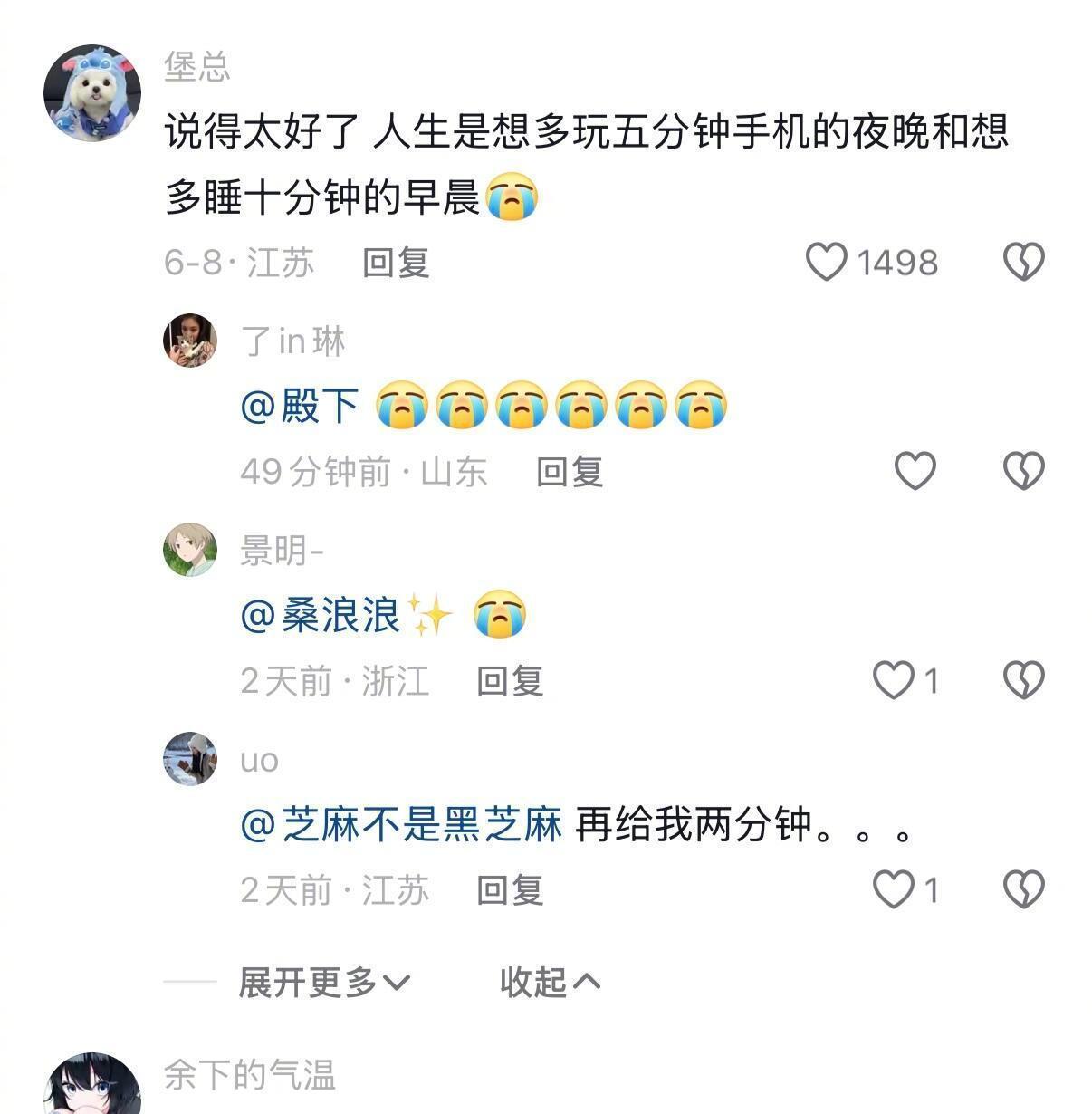Reply to 堡总's top comment
1092x1114 pixels.
tap(396, 263)
